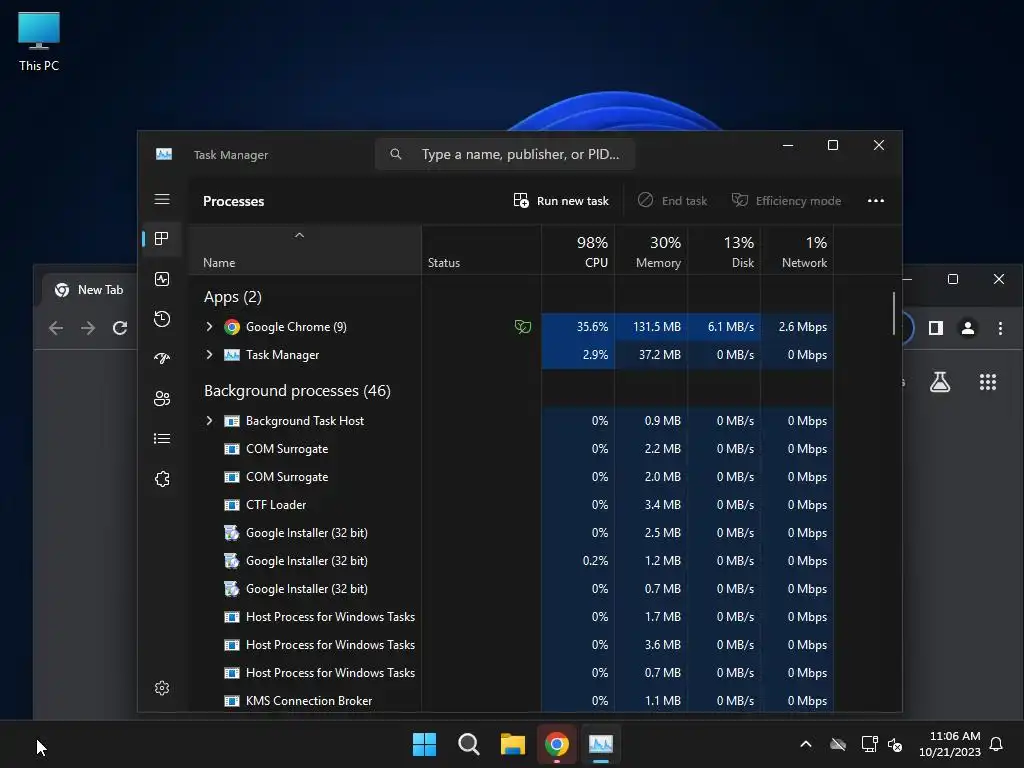Open Task Manager settings gear
The height and width of the screenshot is (768, 1024).
pyautogui.click(x=162, y=688)
